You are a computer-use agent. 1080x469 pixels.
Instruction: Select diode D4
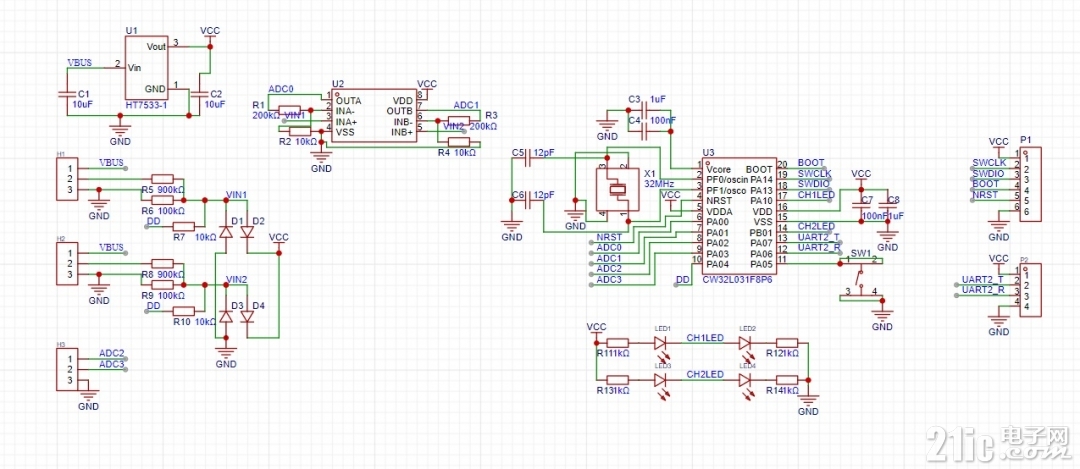click(247, 316)
